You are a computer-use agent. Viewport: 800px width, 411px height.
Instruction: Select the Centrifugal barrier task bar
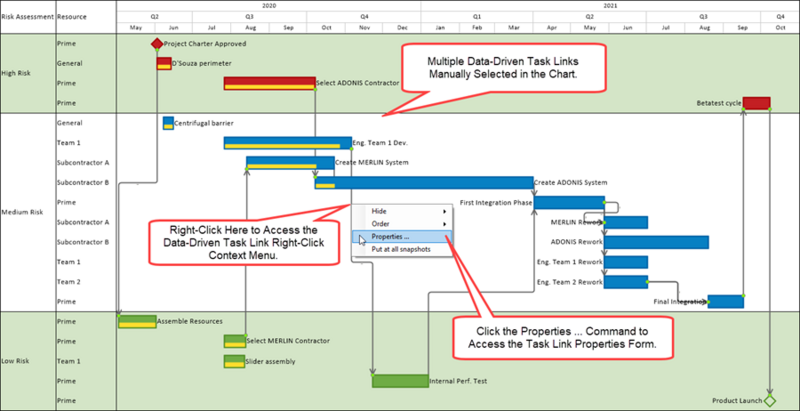168,123
